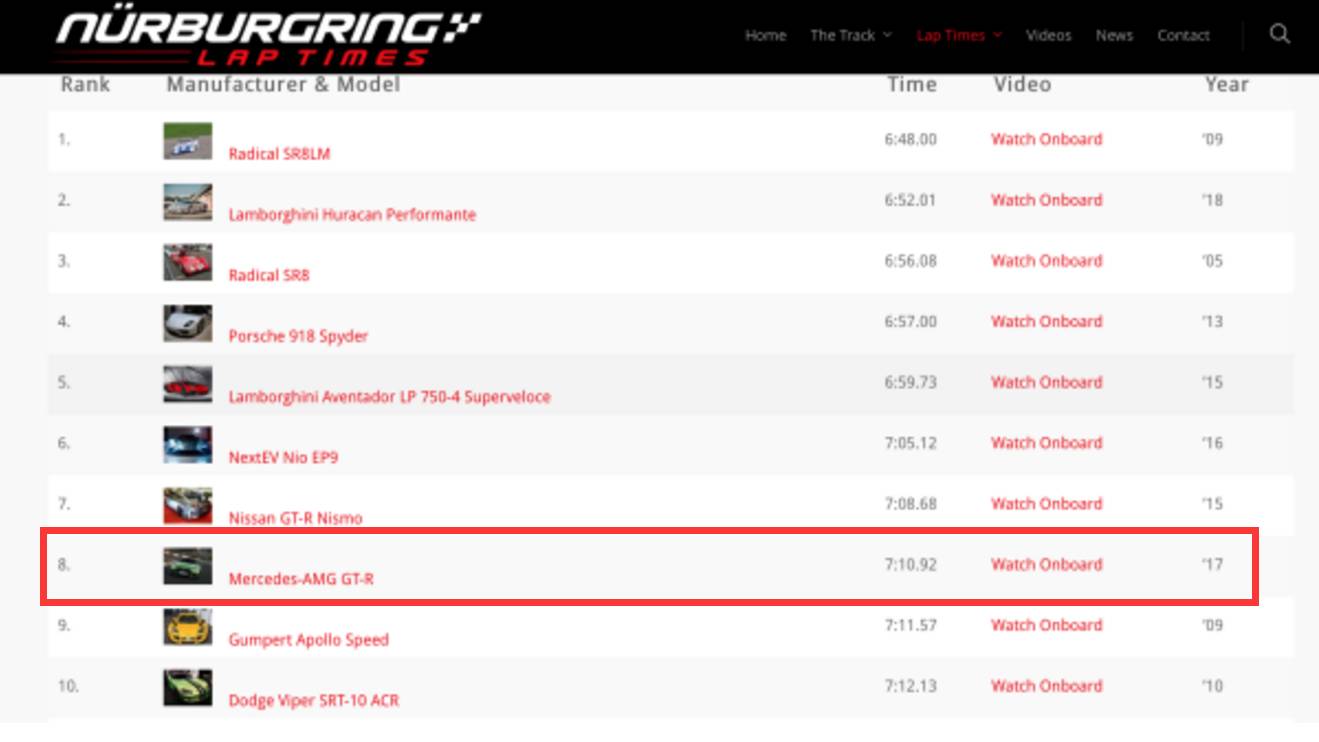
Task: Watch Onboard video for Nissan GT-R Nismo
Action: coord(1046,504)
